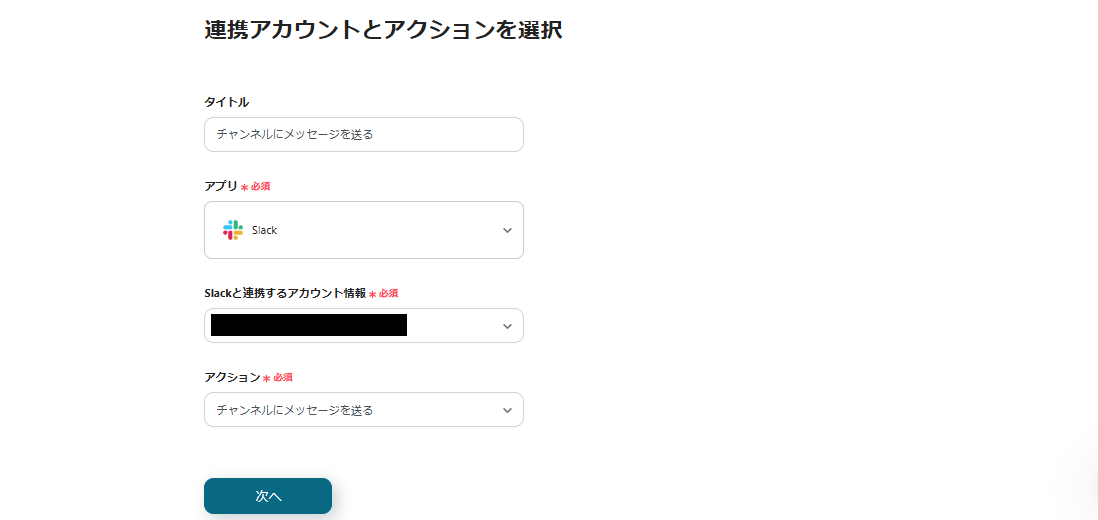Viewport: 1098px width, 520px height.
Task: Click the 必須 marker beside アクション
Action: 283,378
